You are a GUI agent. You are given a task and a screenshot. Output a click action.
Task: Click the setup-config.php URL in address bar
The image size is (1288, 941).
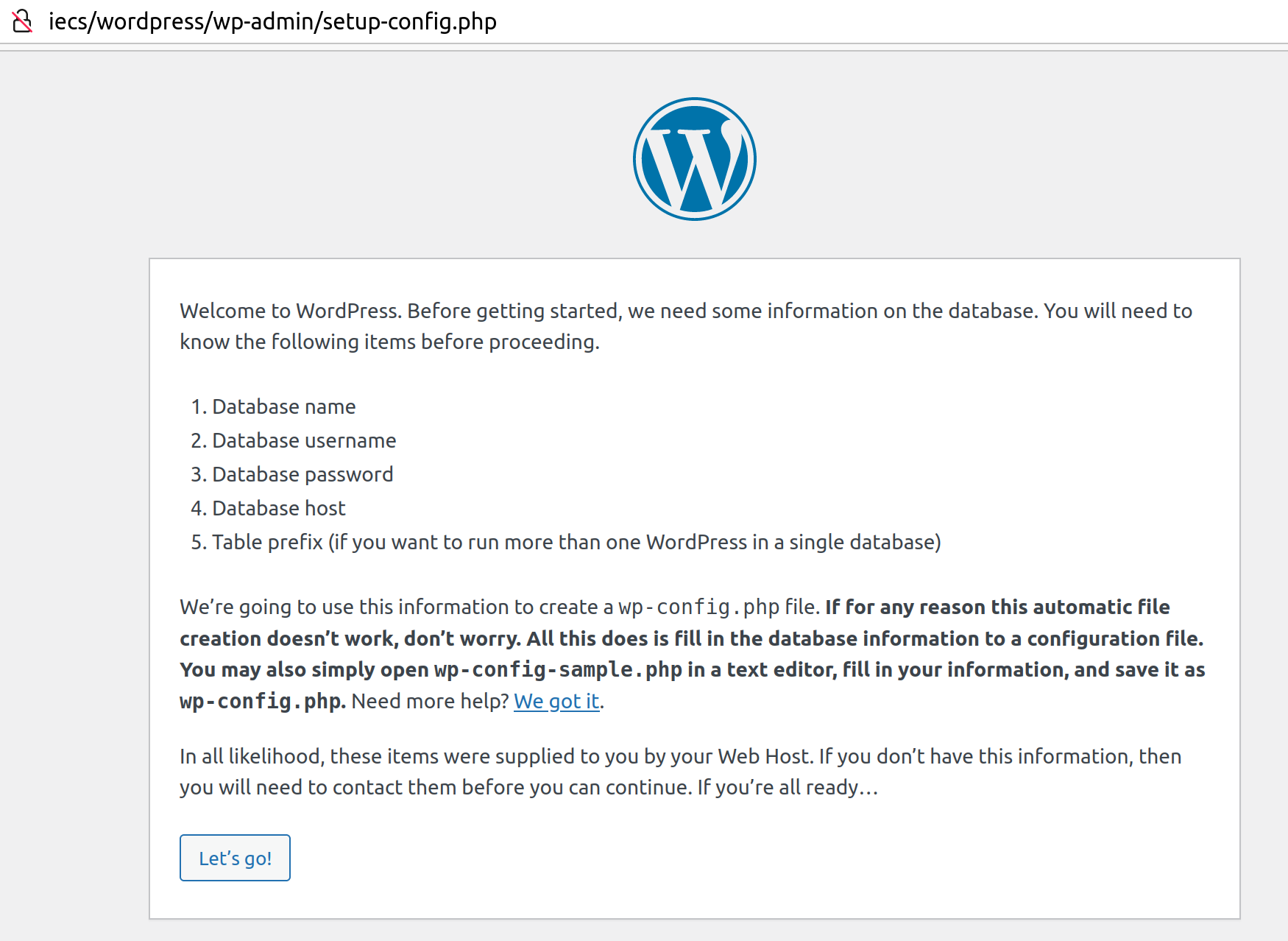[272, 21]
